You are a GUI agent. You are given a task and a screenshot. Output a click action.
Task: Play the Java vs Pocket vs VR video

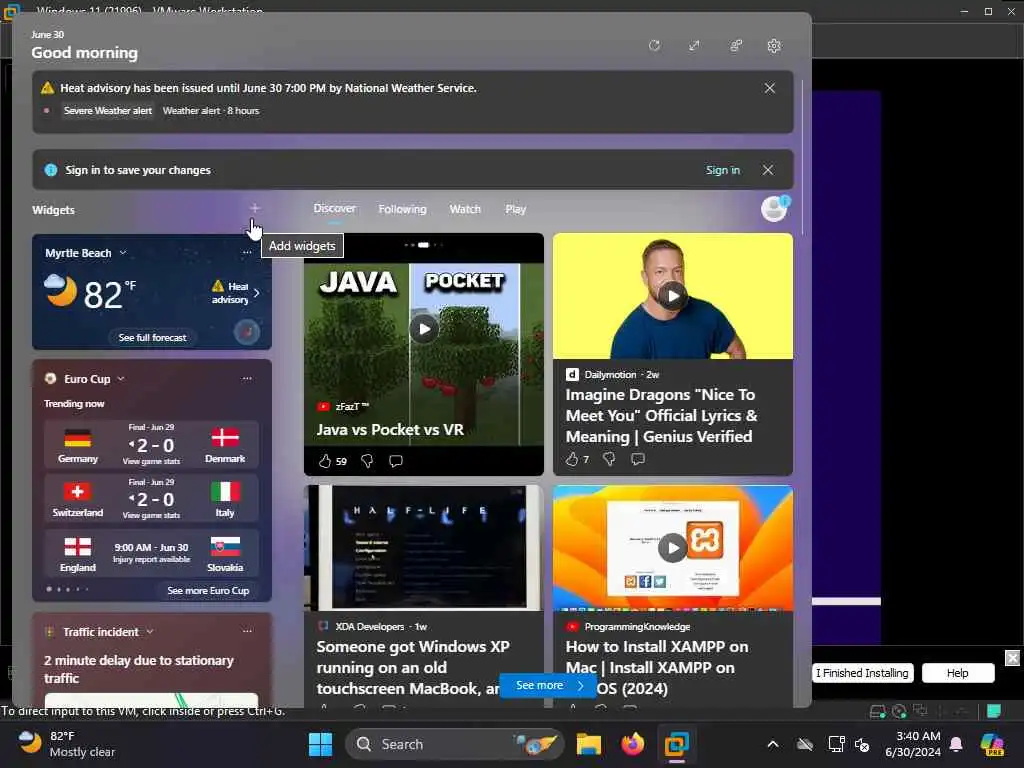424,328
